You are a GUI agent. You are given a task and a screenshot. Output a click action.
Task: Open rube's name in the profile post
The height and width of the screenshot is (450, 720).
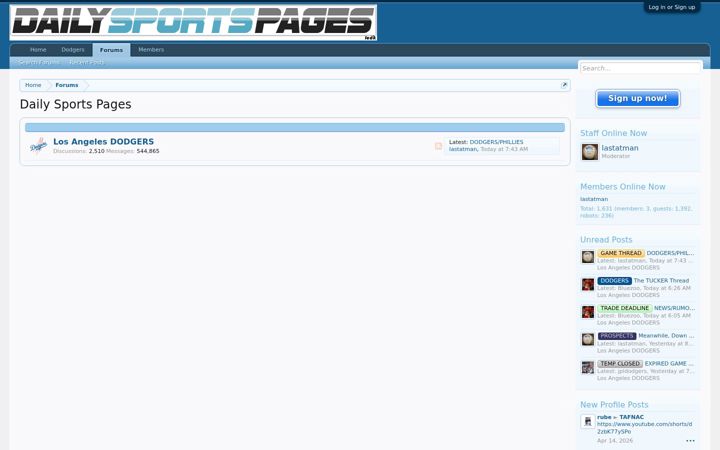pos(604,417)
